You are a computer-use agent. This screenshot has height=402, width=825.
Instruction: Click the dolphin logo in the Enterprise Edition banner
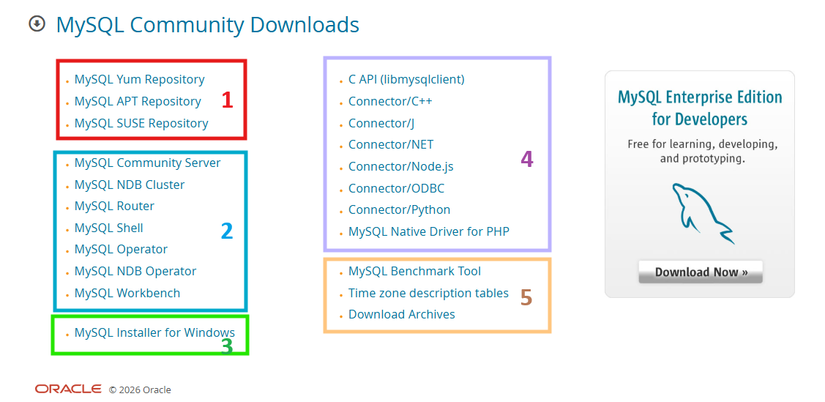click(x=703, y=213)
